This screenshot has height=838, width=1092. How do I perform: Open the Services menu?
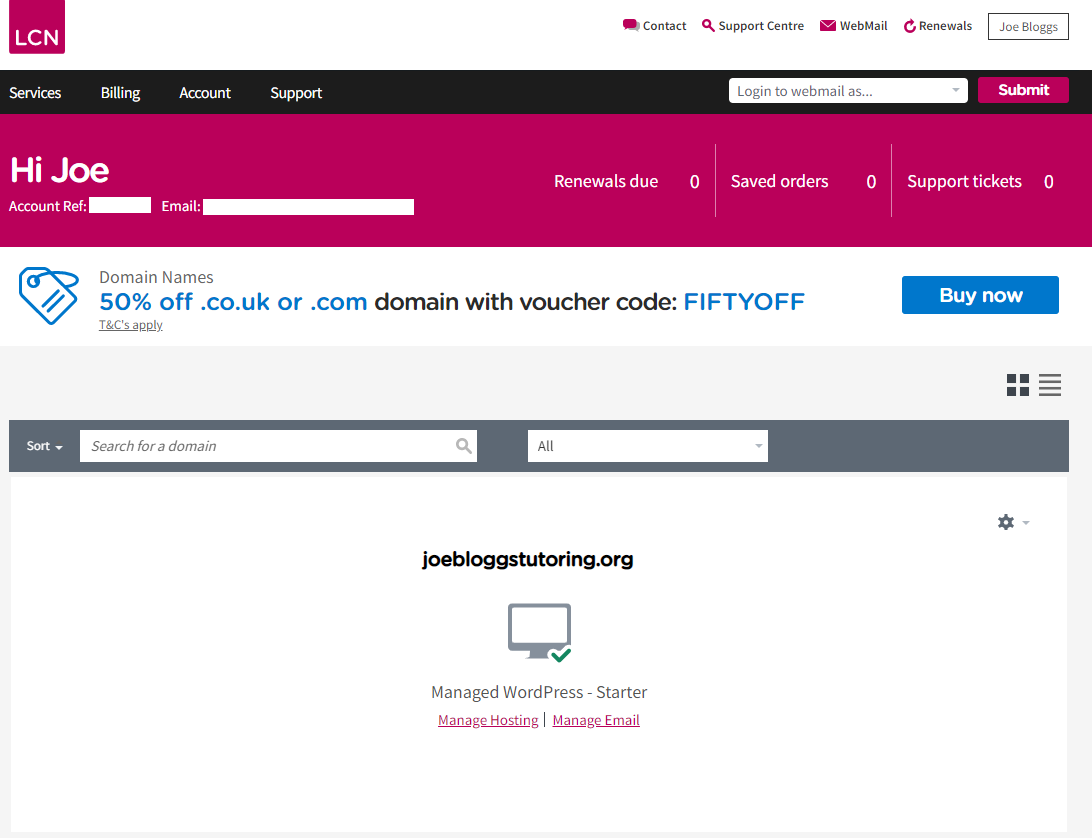point(35,92)
